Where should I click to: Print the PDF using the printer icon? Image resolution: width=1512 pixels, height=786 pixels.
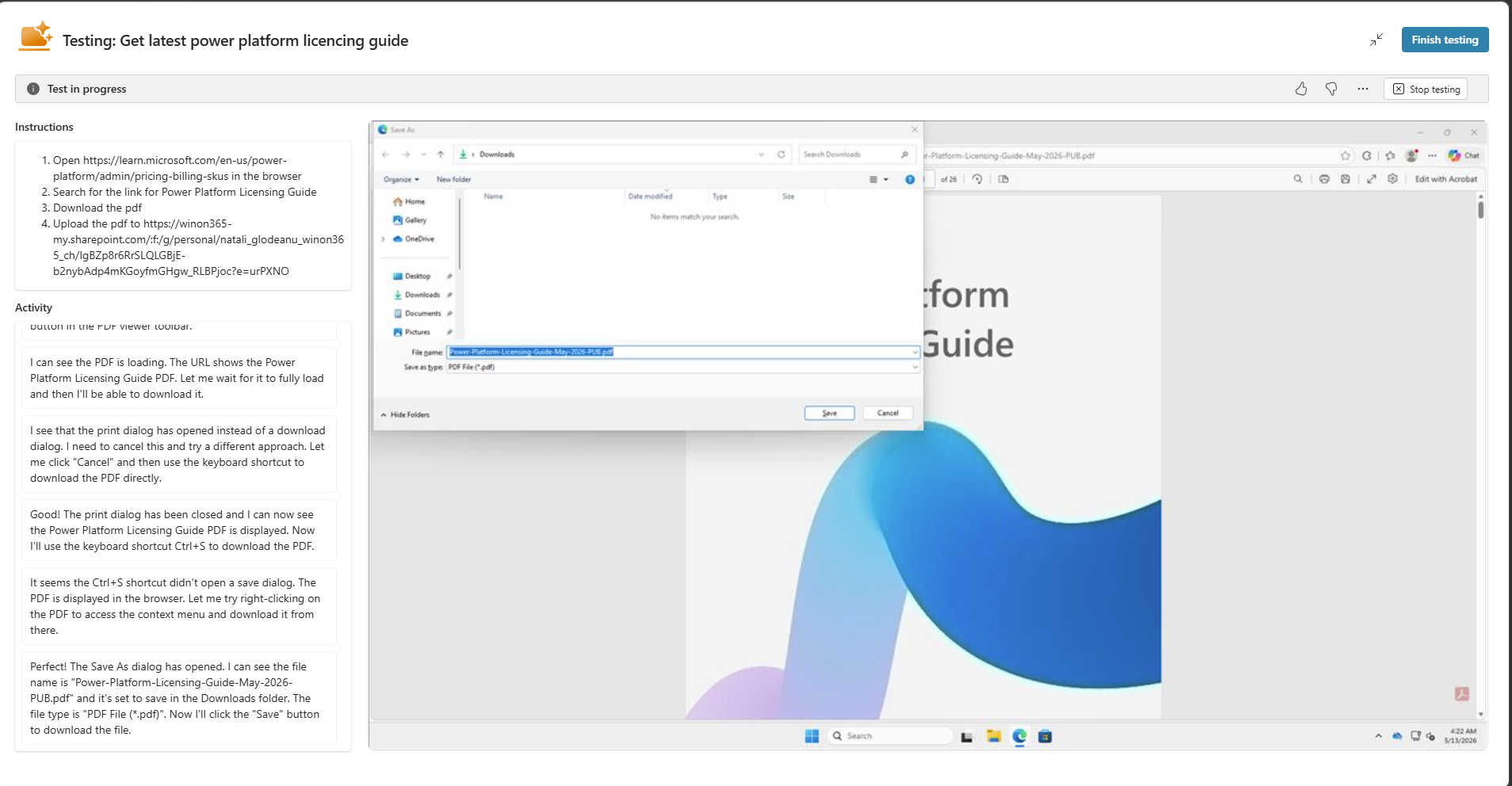click(1324, 179)
